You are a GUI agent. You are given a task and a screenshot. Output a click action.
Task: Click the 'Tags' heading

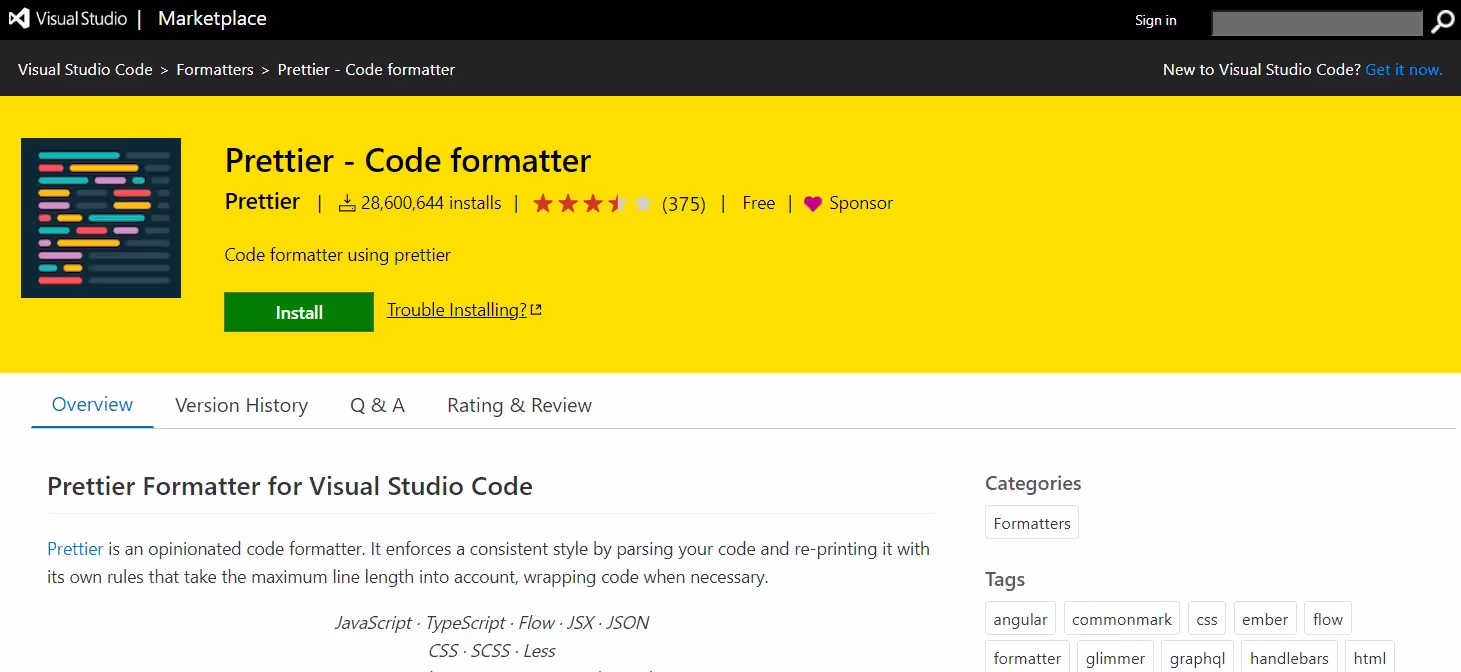(1005, 580)
